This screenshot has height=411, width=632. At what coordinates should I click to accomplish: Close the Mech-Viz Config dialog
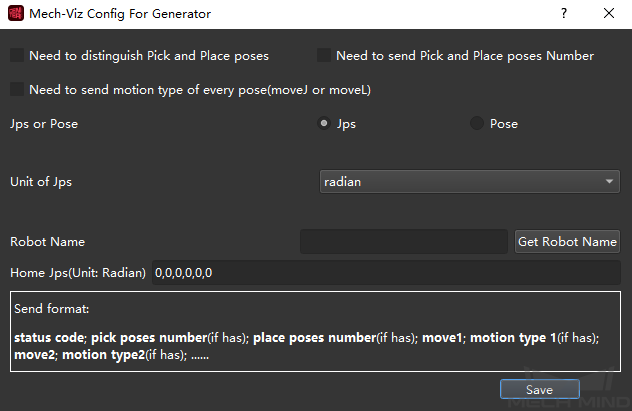point(609,14)
